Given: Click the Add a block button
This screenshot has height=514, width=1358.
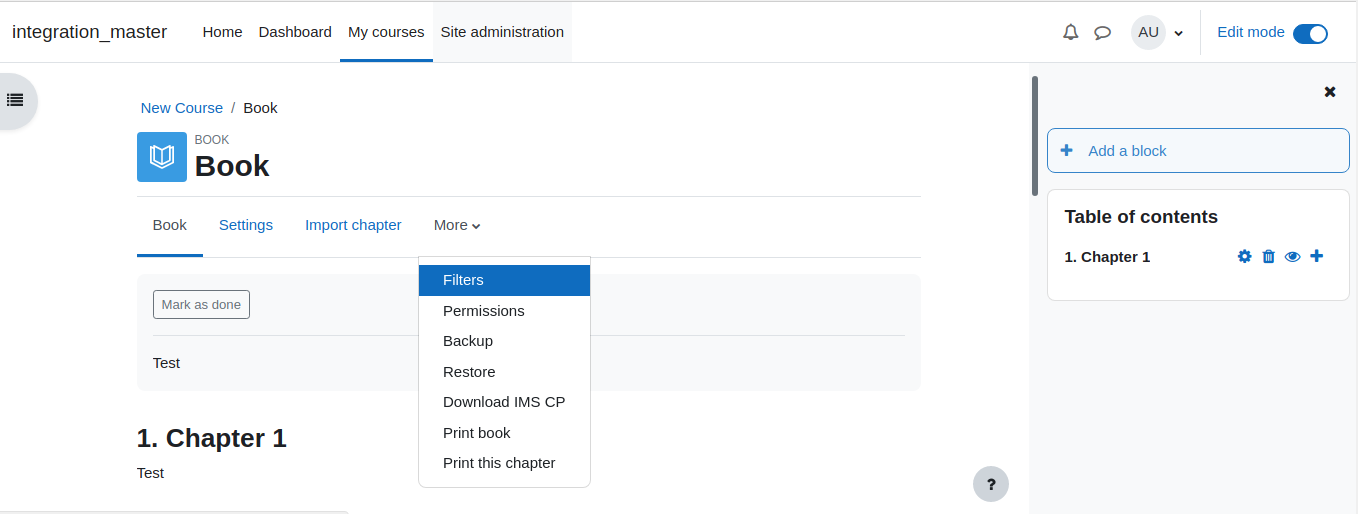Looking at the screenshot, I should point(1198,150).
